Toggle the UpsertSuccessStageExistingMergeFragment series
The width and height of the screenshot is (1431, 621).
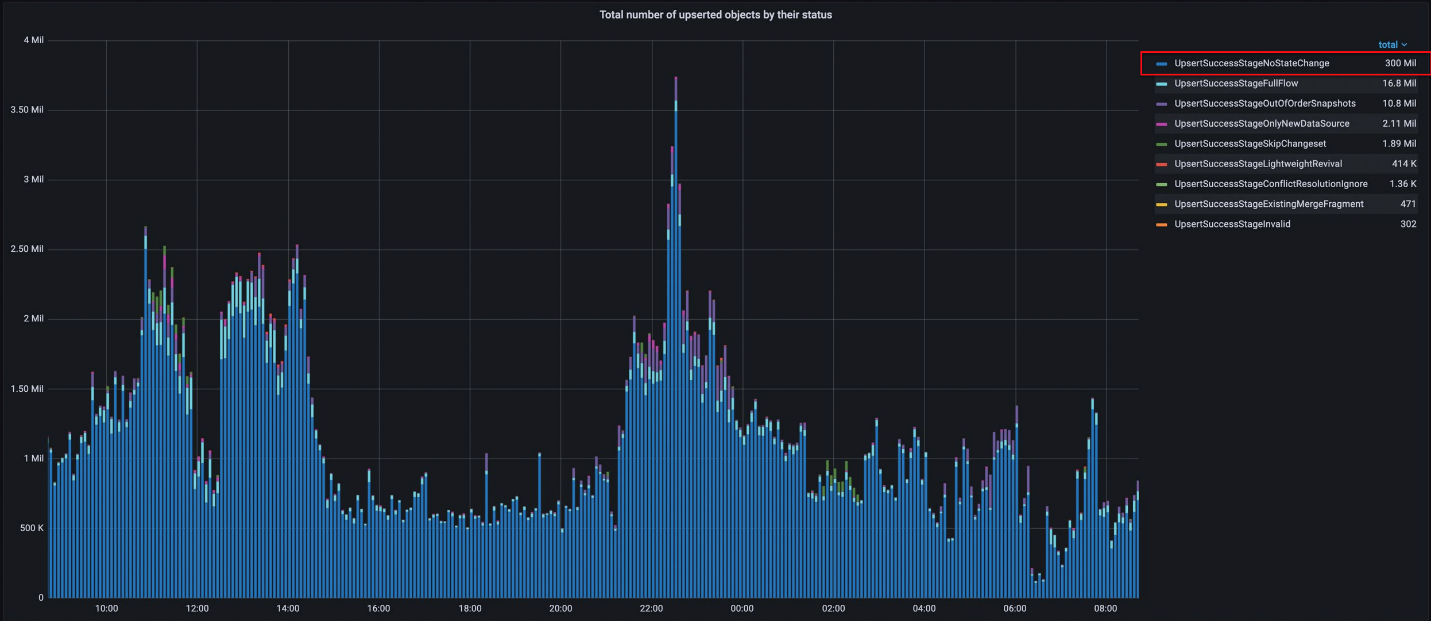(x=1268, y=204)
